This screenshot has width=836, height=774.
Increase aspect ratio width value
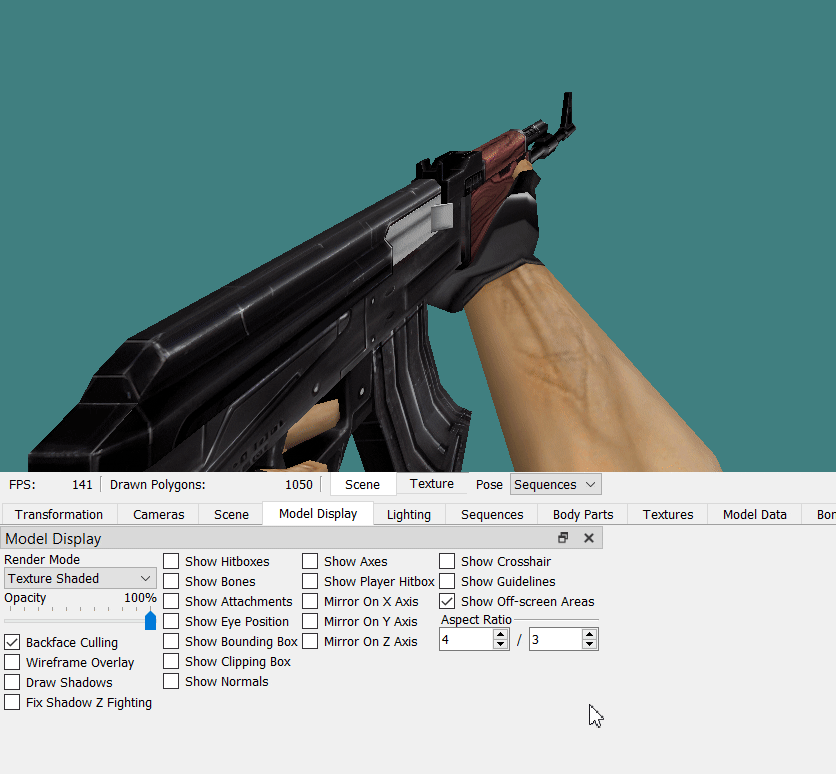click(500, 634)
